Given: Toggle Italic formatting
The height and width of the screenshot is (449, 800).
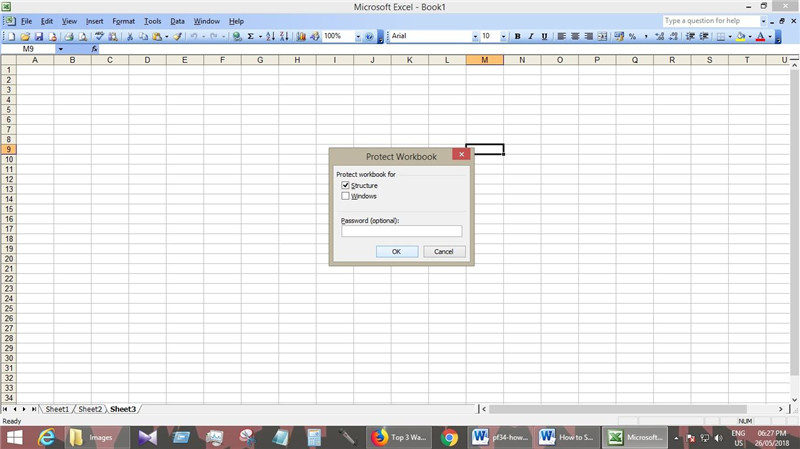Looking at the screenshot, I should (x=531, y=36).
